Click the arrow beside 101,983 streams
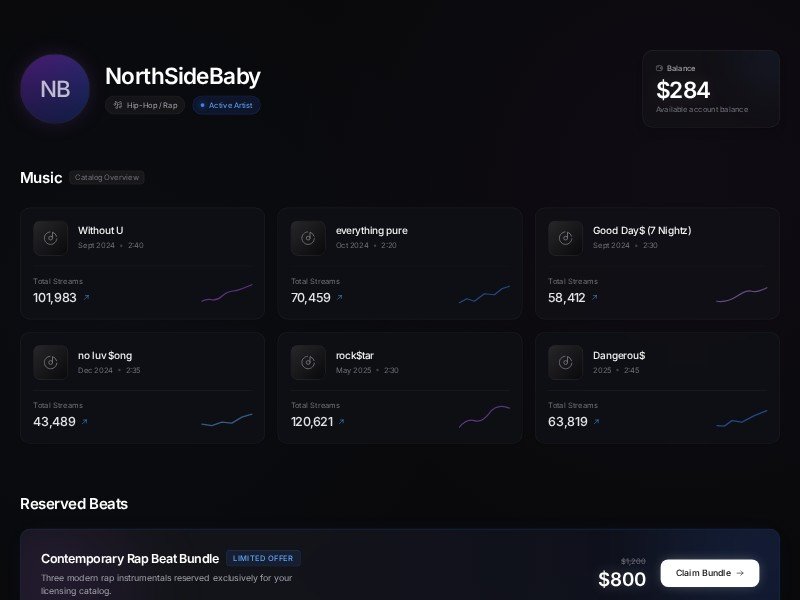This screenshot has height=600, width=800. pos(86,298)
